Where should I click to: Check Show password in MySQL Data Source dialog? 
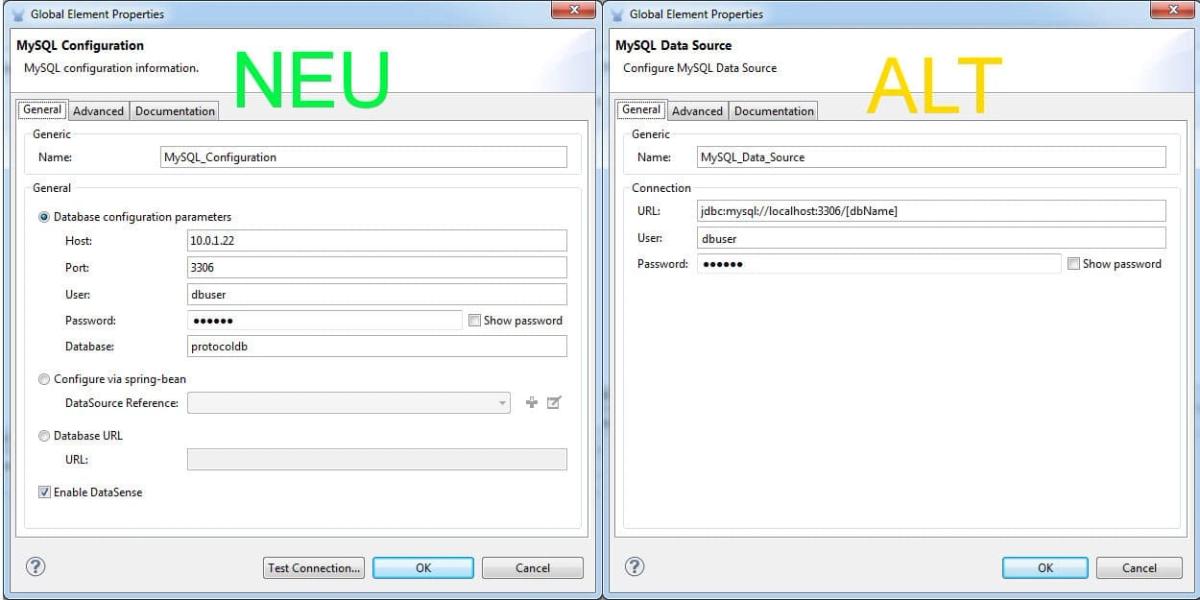coord(1074,264)
